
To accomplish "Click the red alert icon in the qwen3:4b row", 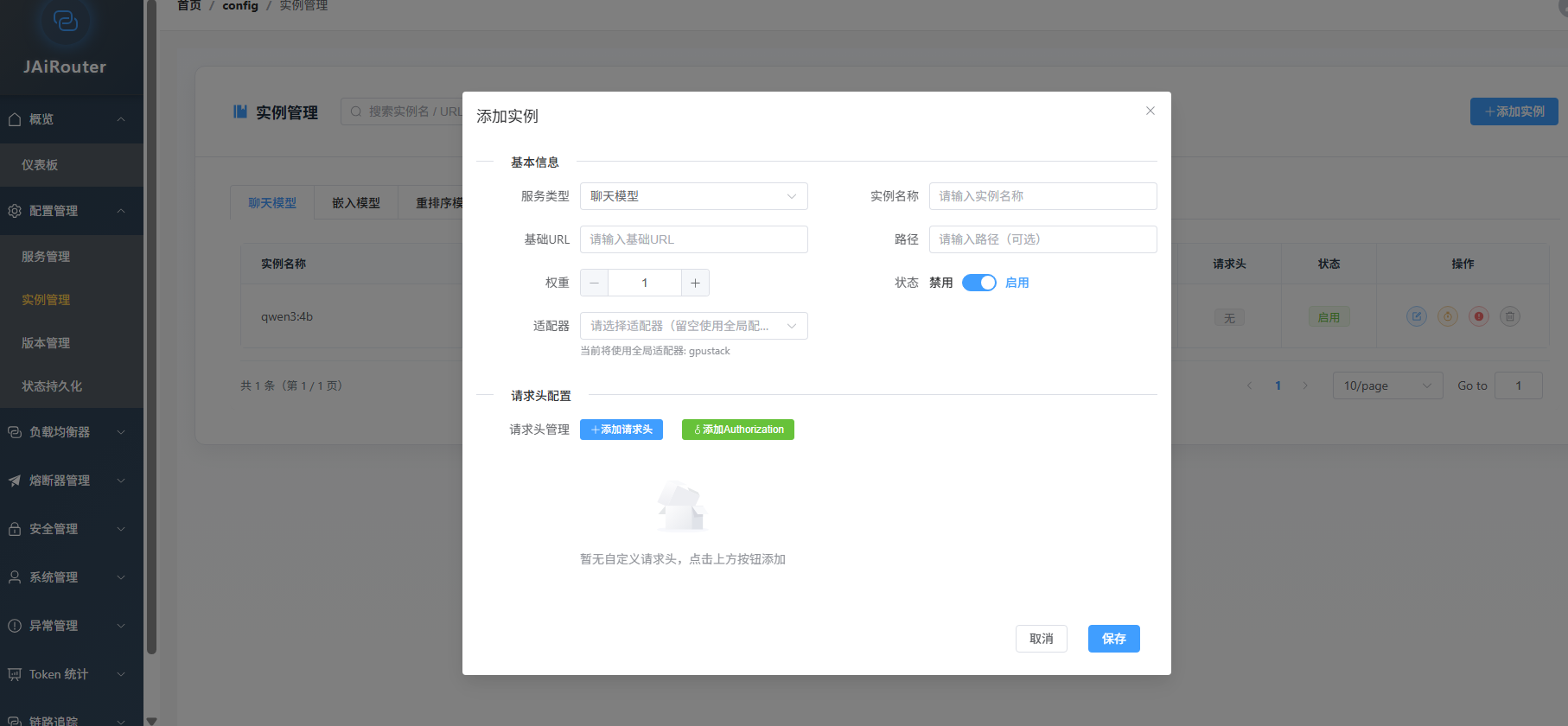I will click(x=1479, y=316).
